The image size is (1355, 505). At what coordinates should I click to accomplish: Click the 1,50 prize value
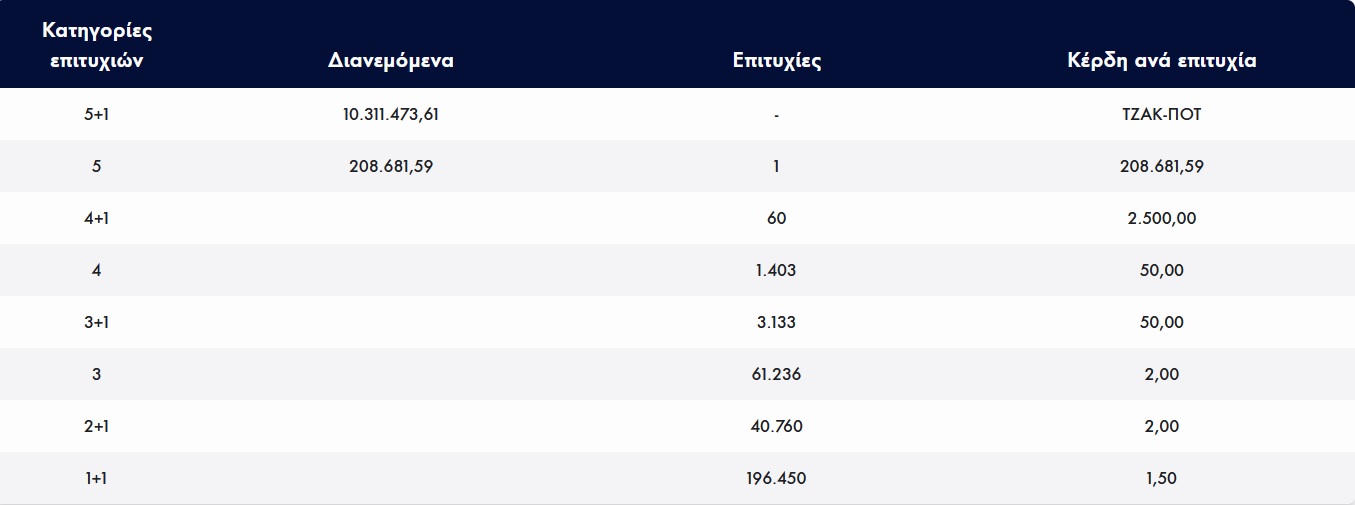[1161, 478]
